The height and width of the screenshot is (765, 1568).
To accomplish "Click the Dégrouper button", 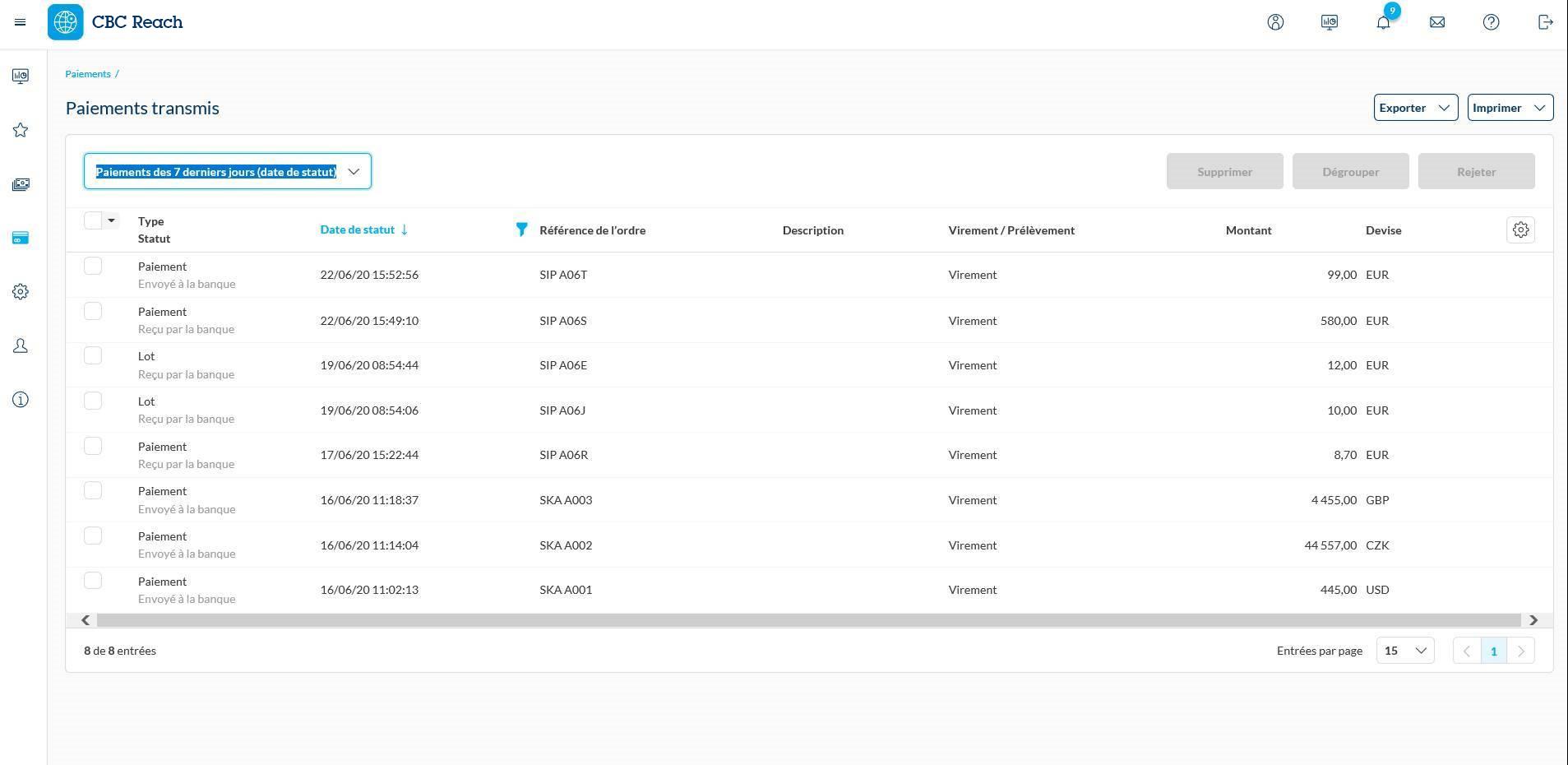I will pos(1351,171).
